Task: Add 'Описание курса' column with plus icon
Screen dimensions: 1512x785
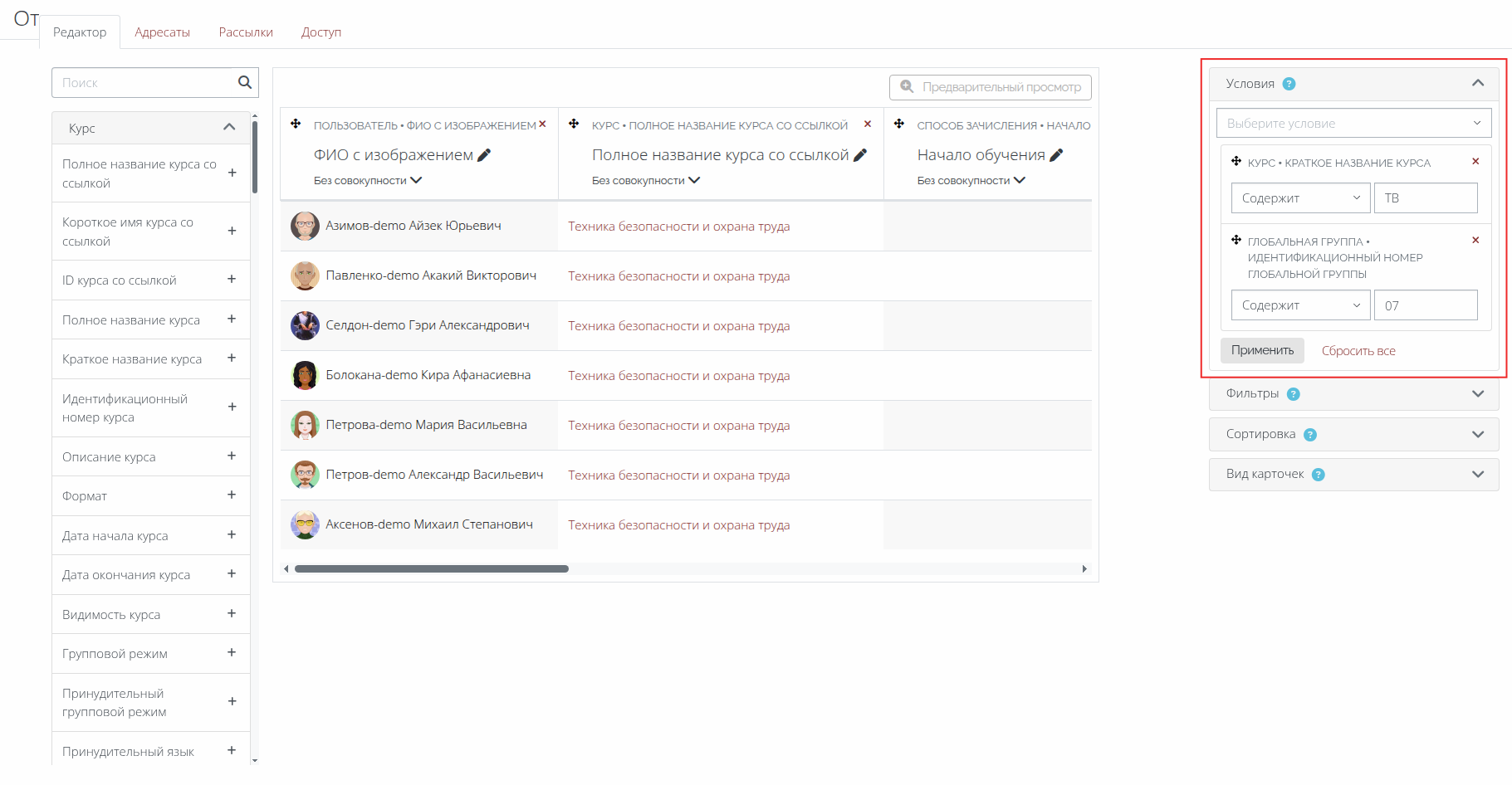Action: (x=232, y=456)
